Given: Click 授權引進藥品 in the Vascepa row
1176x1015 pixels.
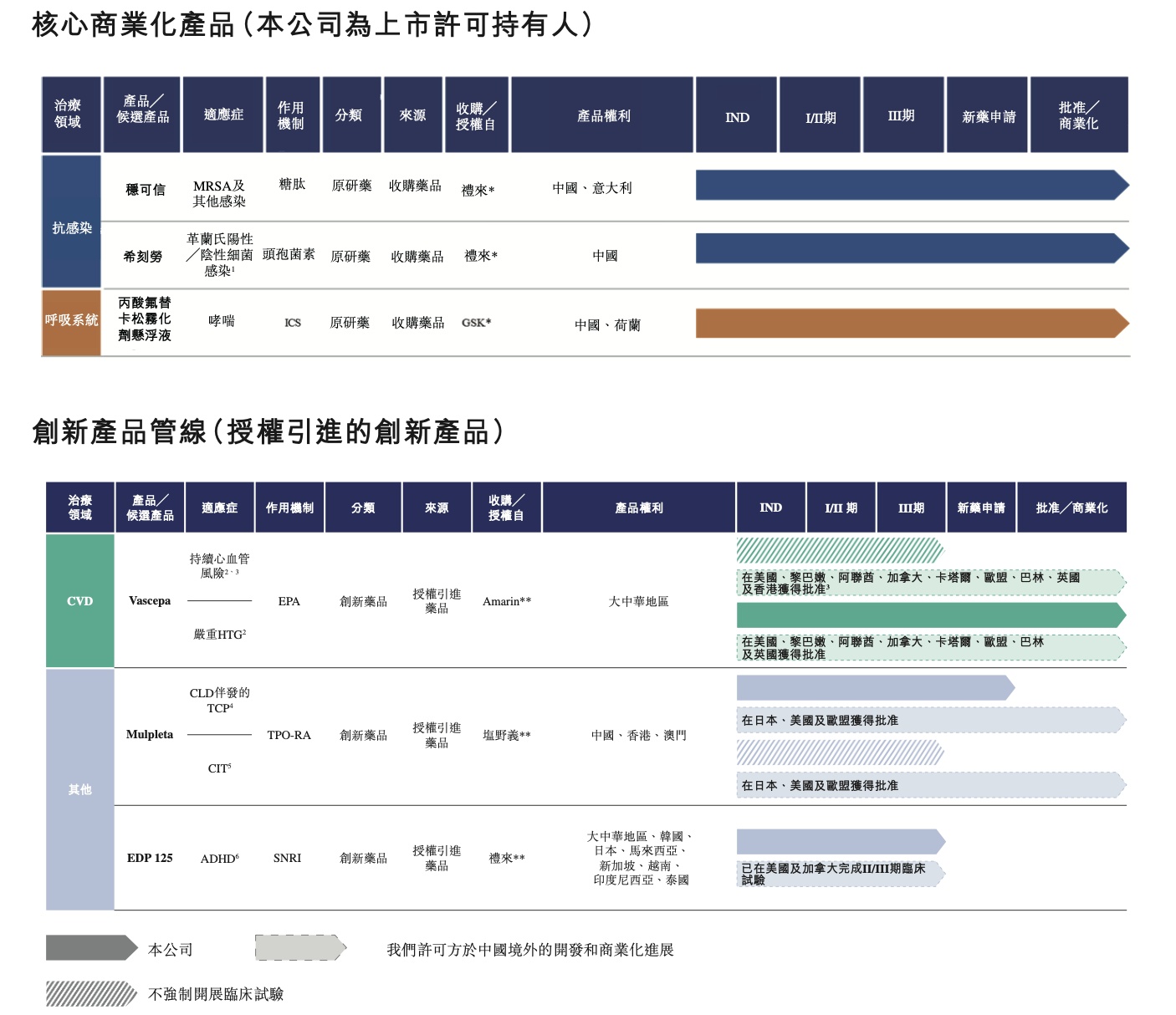Looking at the screenshot, I should coord(437,601).
